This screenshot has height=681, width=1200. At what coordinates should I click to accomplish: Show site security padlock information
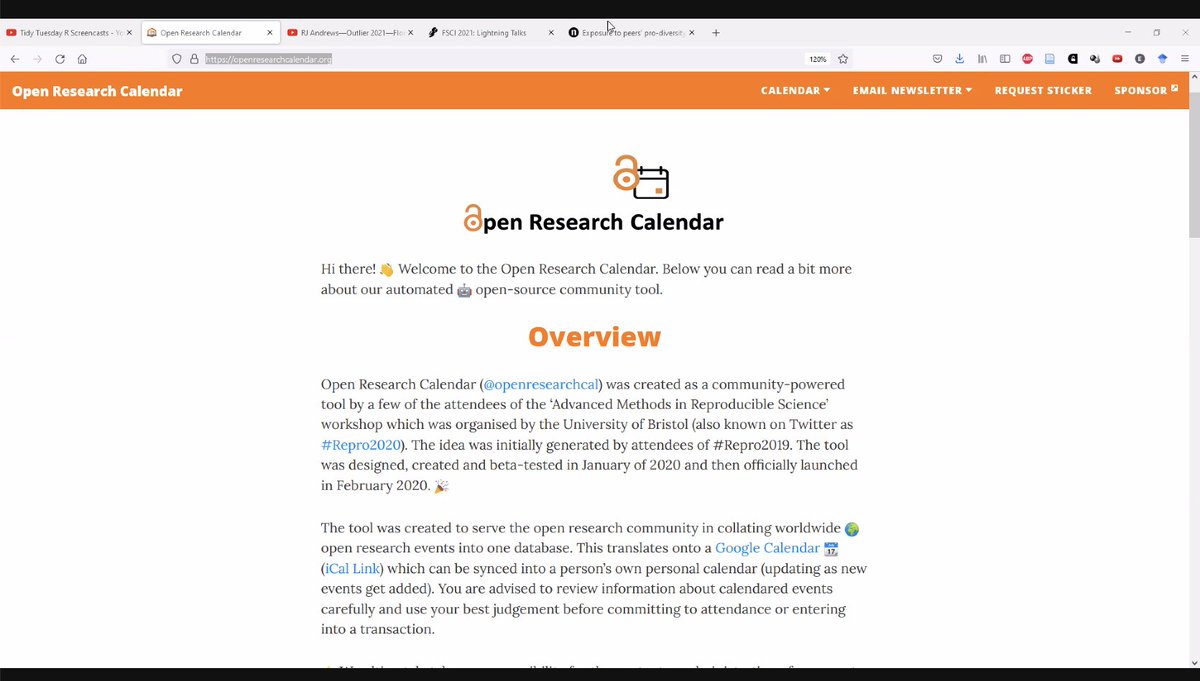[194, 59]
